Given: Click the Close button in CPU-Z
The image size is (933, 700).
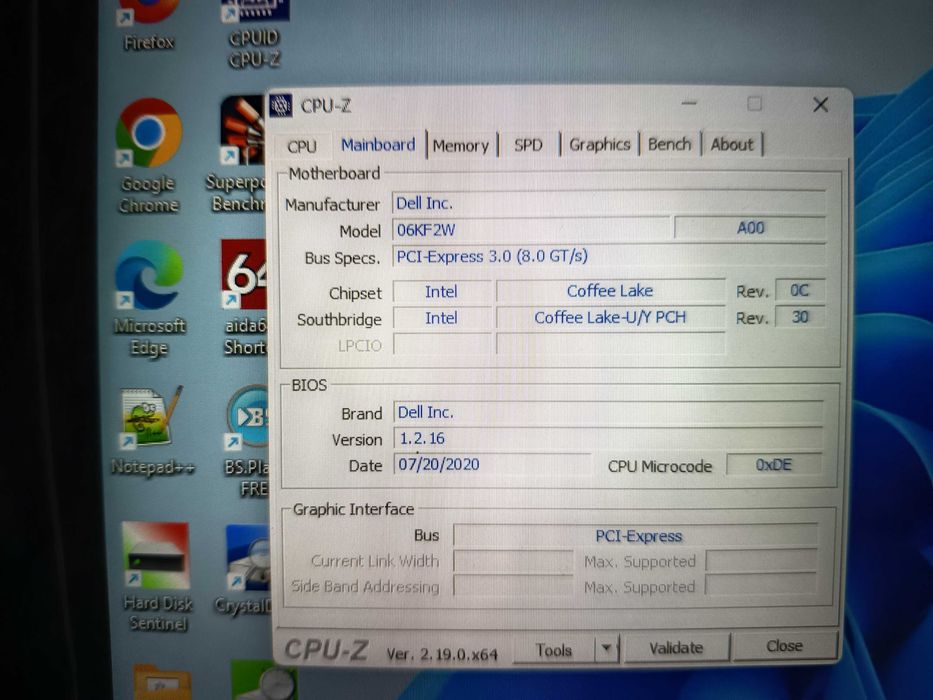Looking at the screenshot, I should 784,646.
